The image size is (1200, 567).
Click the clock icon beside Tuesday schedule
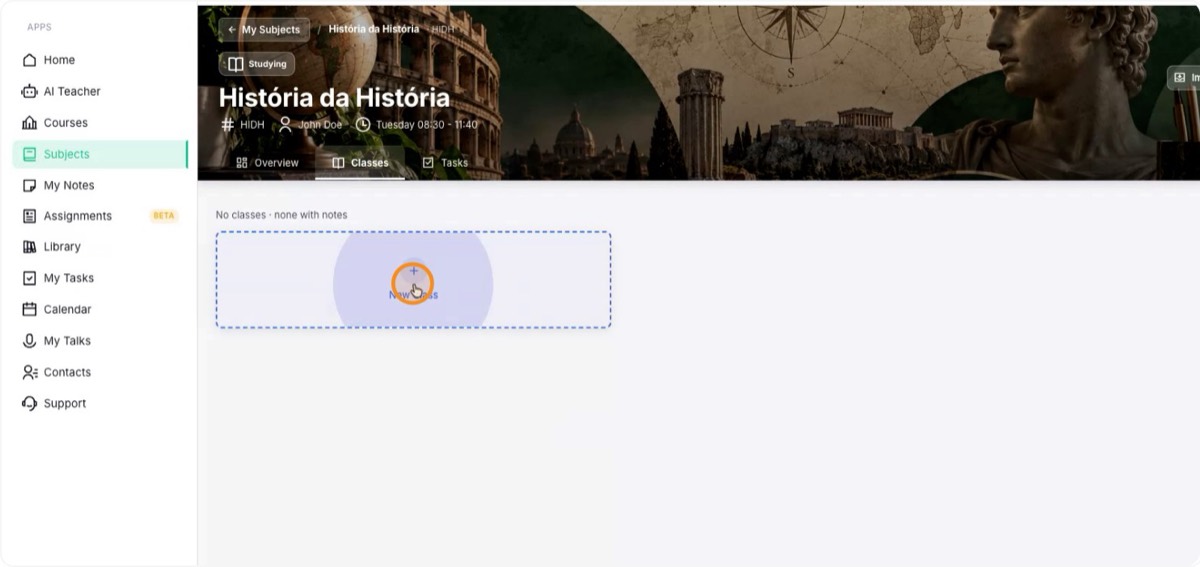tap(363, 125)
